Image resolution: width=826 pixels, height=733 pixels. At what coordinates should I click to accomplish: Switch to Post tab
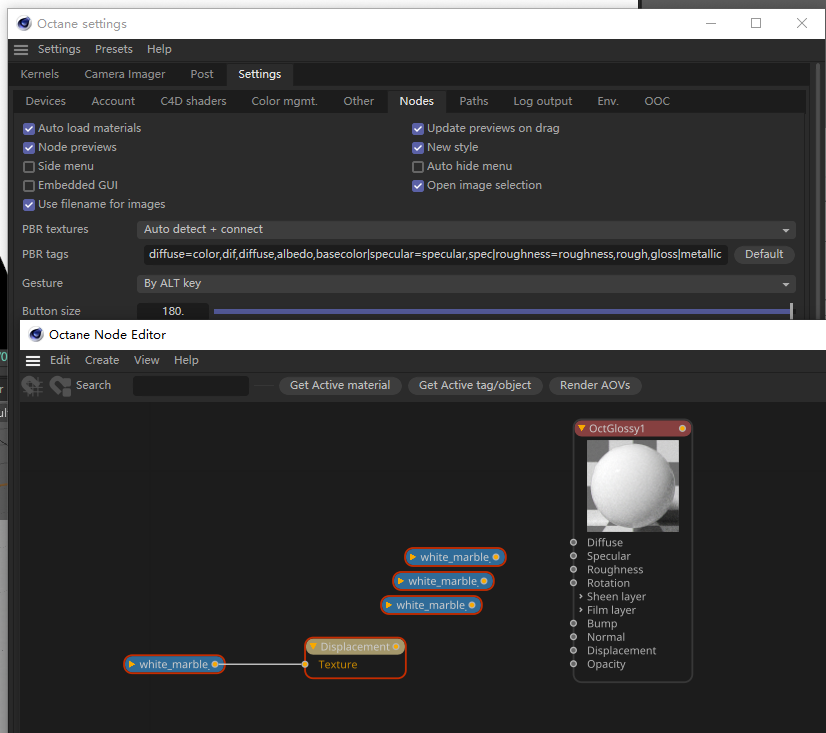point(202,74)
